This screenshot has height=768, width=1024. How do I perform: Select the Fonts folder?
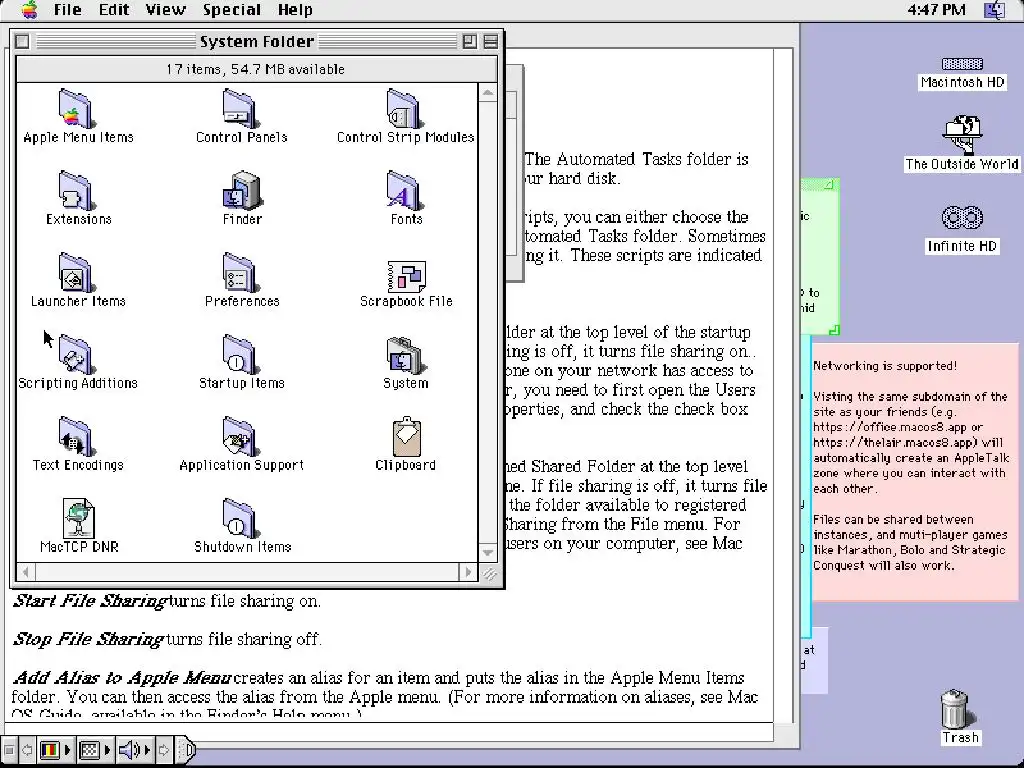[404, 191]
